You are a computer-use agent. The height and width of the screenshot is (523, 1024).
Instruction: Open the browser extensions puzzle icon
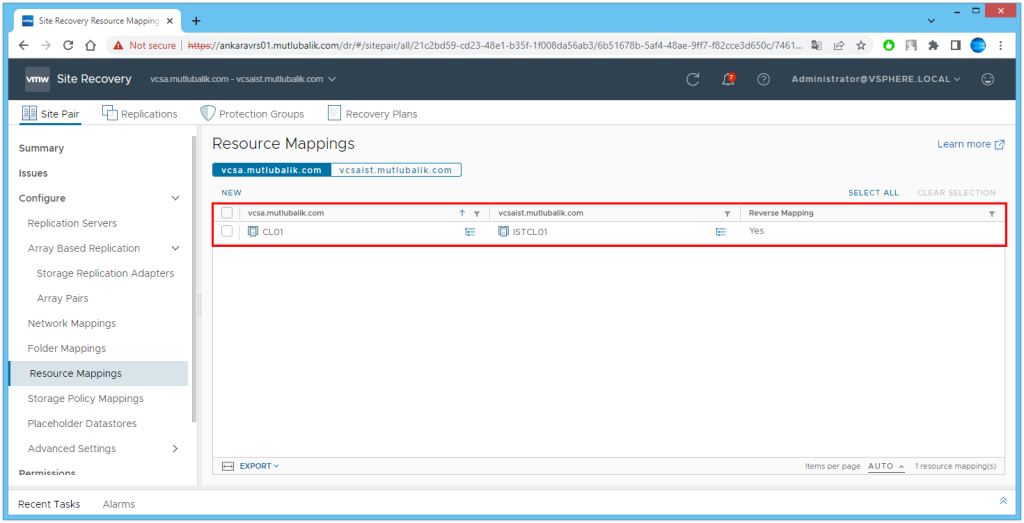pyautogui.click(x=933, y=46)
